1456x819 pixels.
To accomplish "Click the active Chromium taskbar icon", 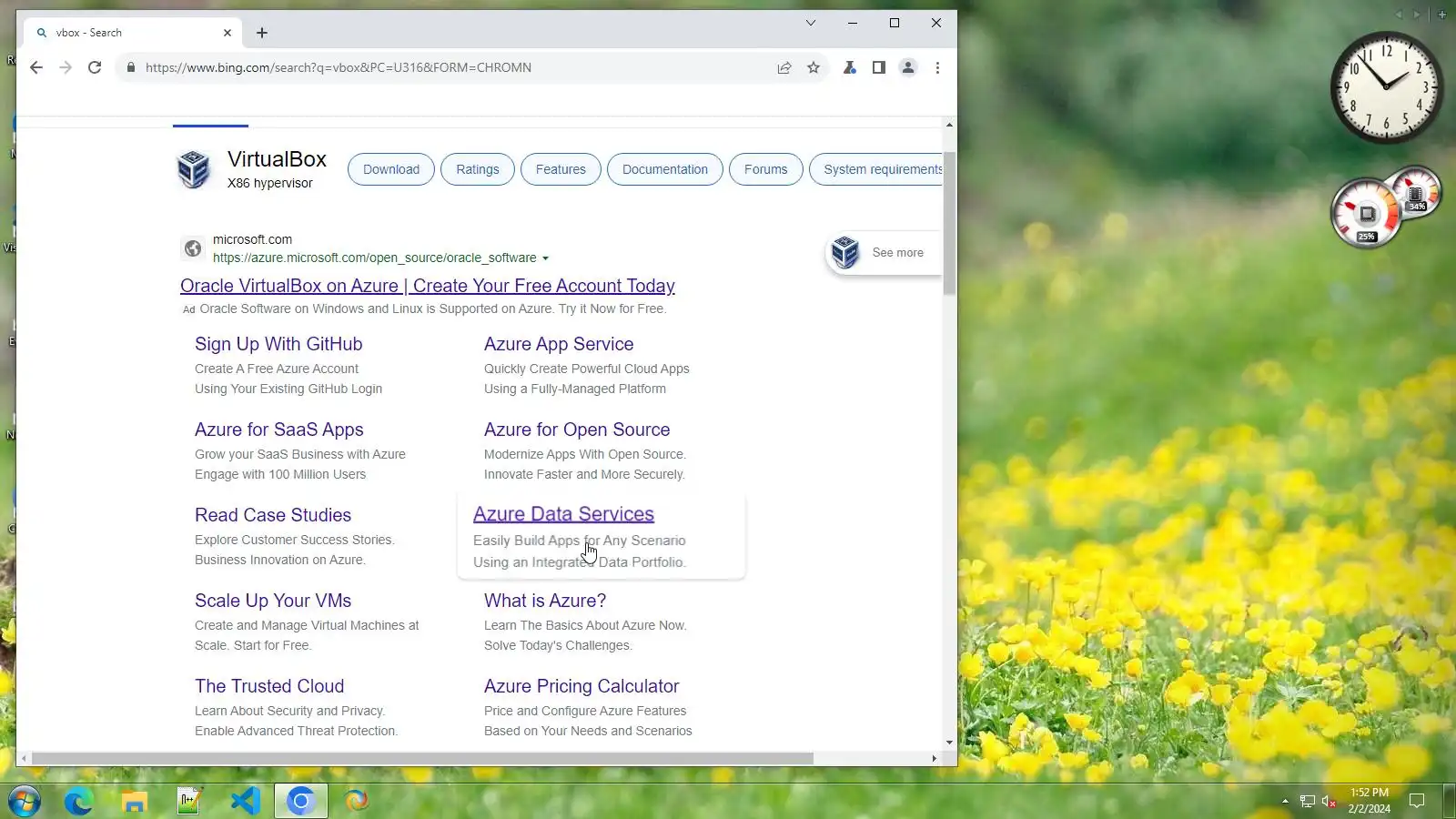I will pyautogui.click(x=301, y=801).
